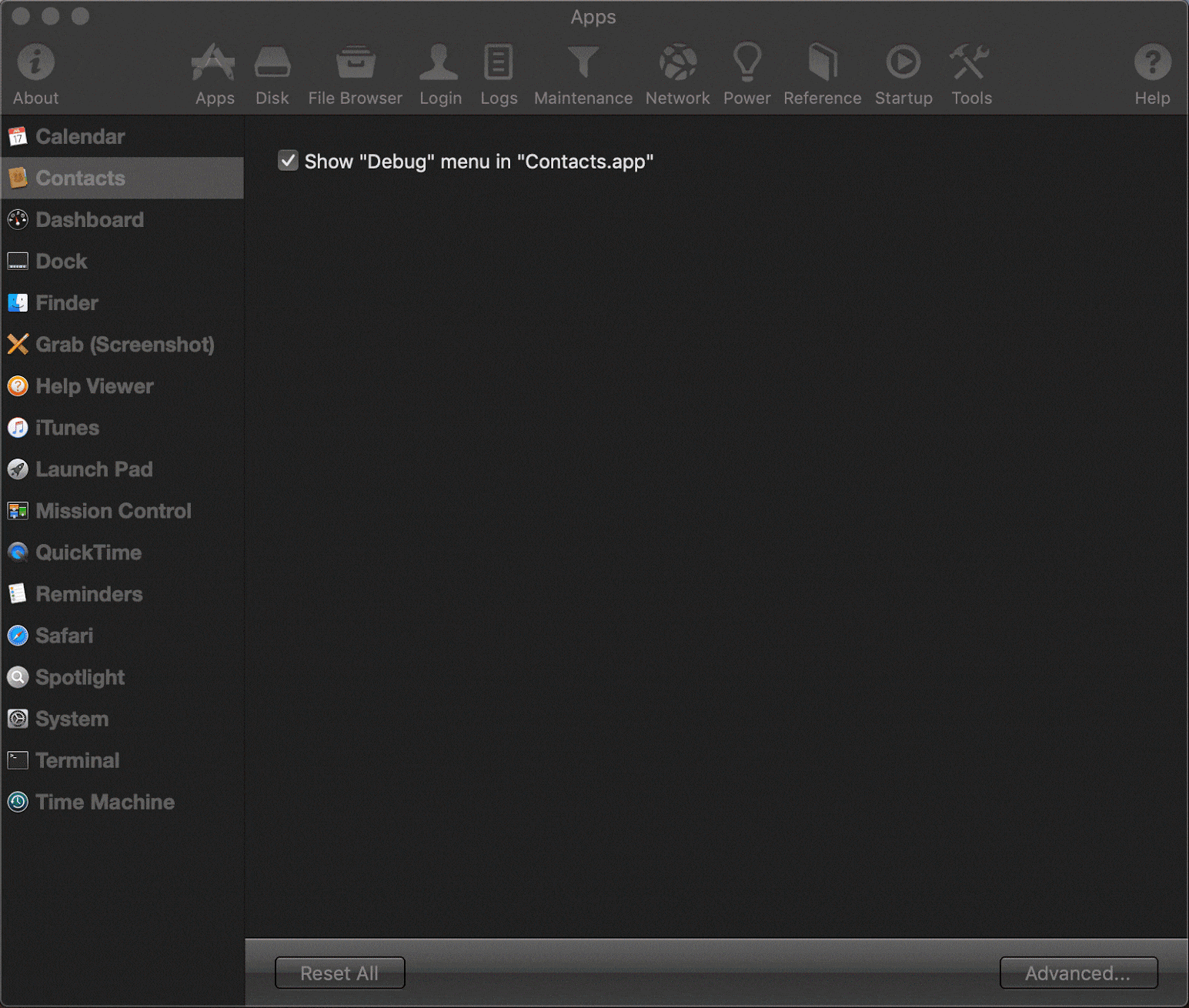Select Time Machine in the sidebar
Viewport: 1189px width, 1008px height.
[x=122, y=802]
